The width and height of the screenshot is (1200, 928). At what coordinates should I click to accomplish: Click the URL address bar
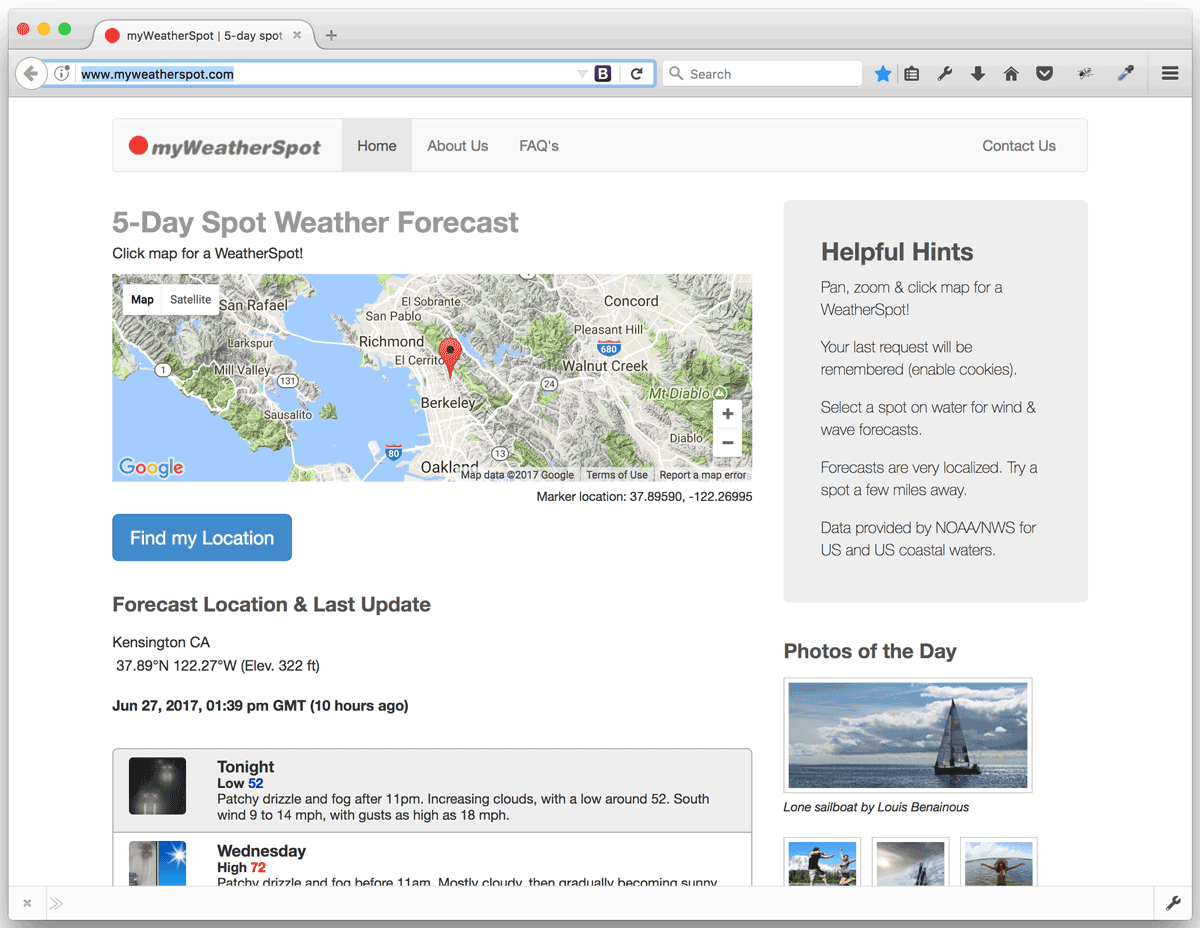point(325,73)
